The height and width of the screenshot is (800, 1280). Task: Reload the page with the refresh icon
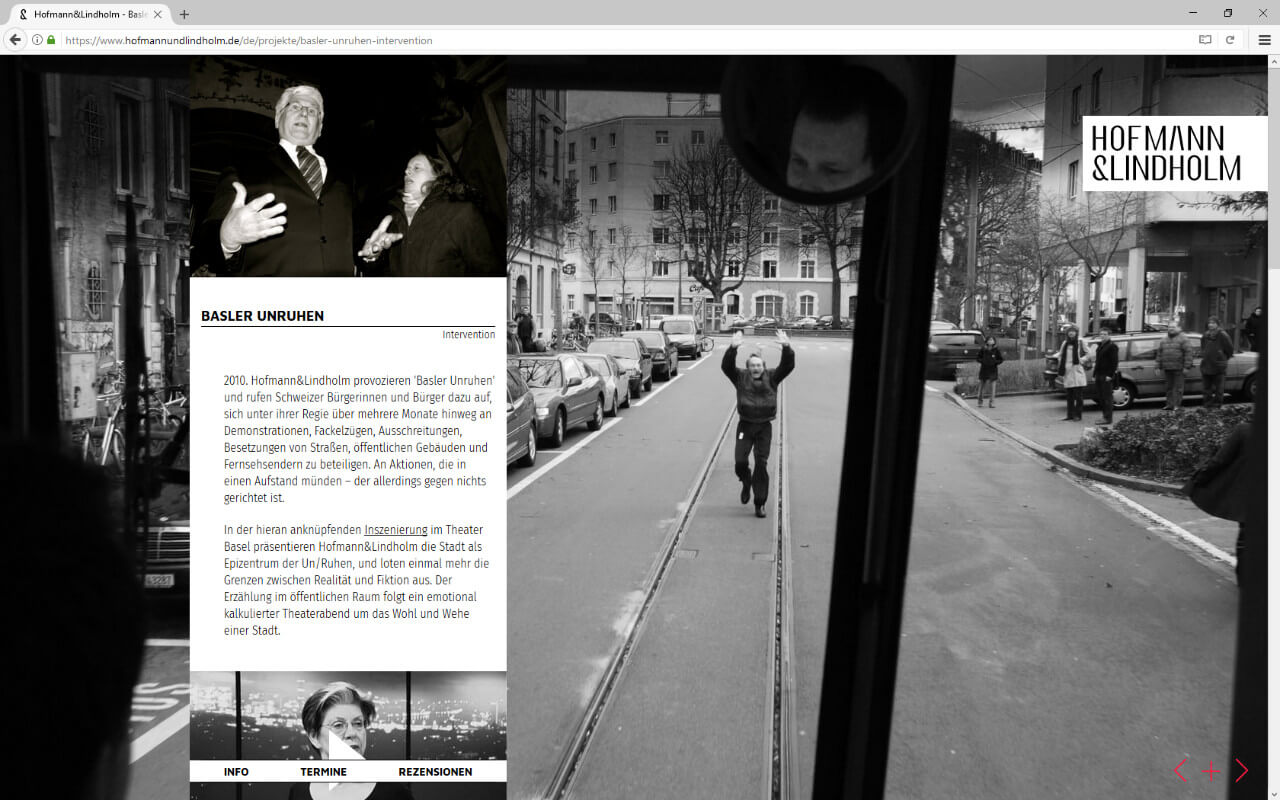coord(1231,40)
